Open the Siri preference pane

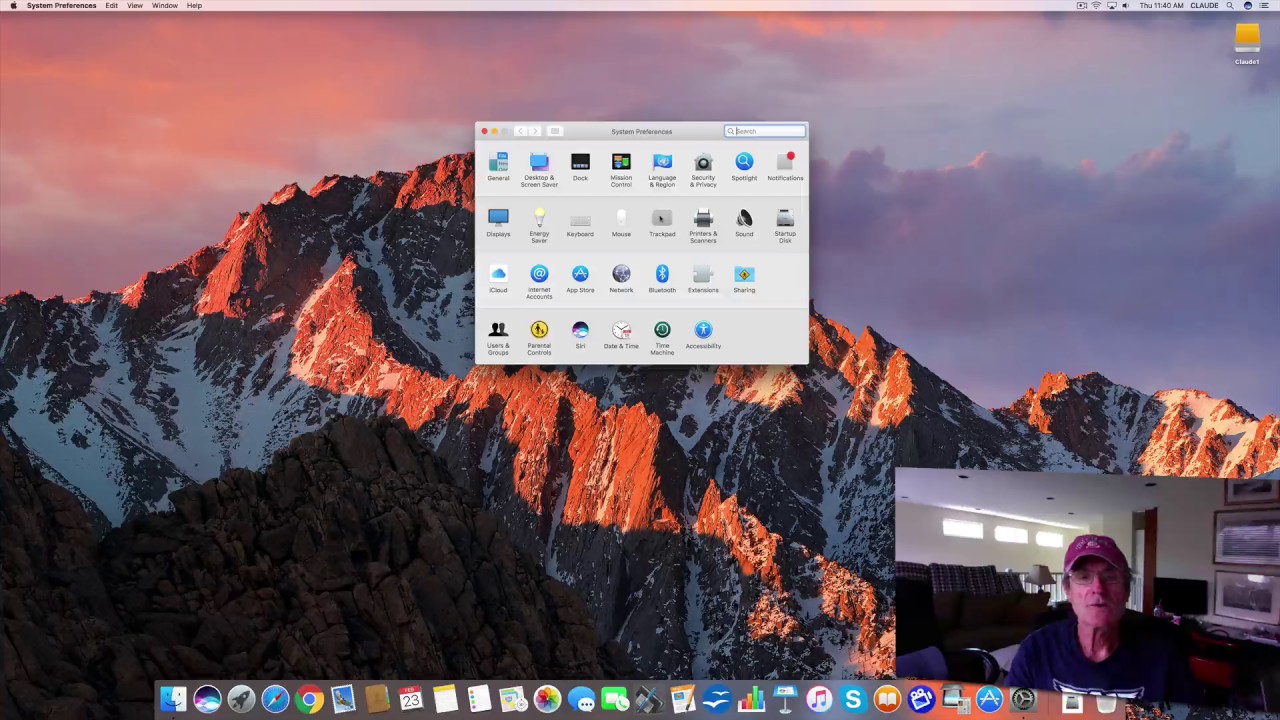[580, 335]
